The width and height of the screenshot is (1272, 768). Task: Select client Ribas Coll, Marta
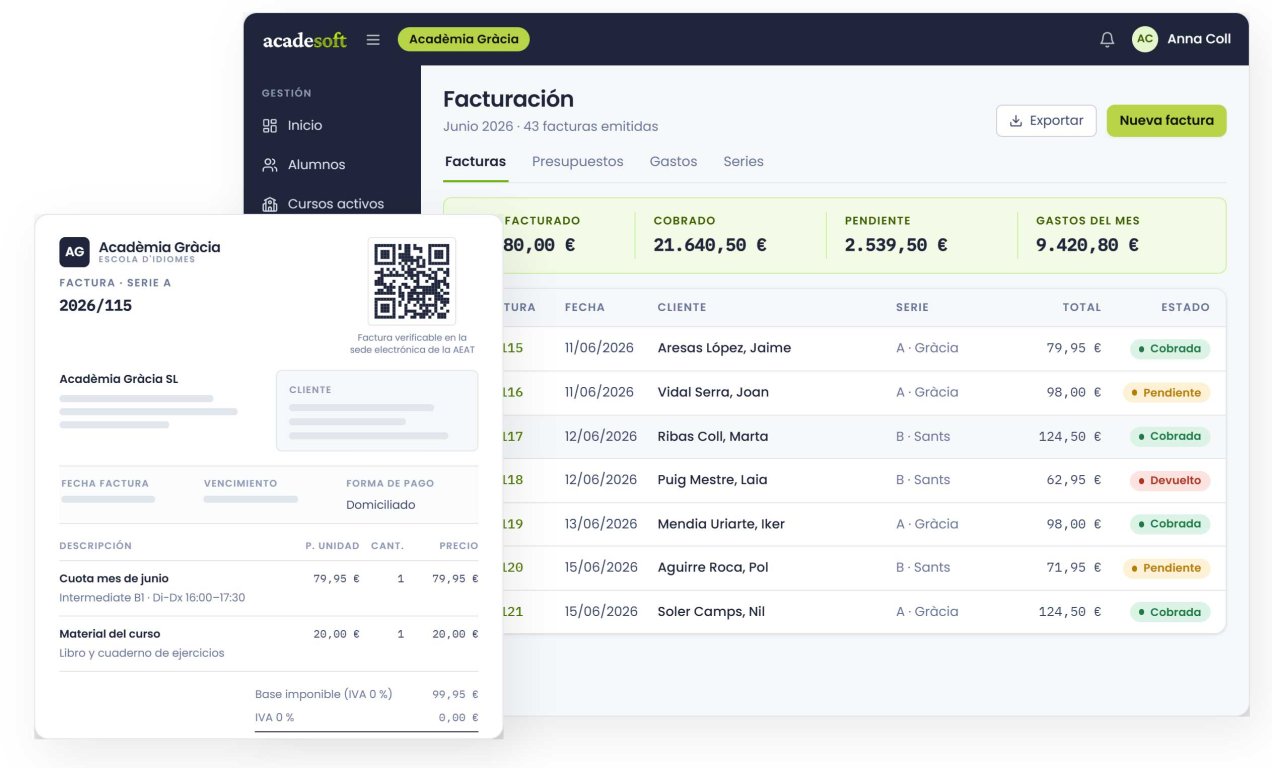pos(713,436)
